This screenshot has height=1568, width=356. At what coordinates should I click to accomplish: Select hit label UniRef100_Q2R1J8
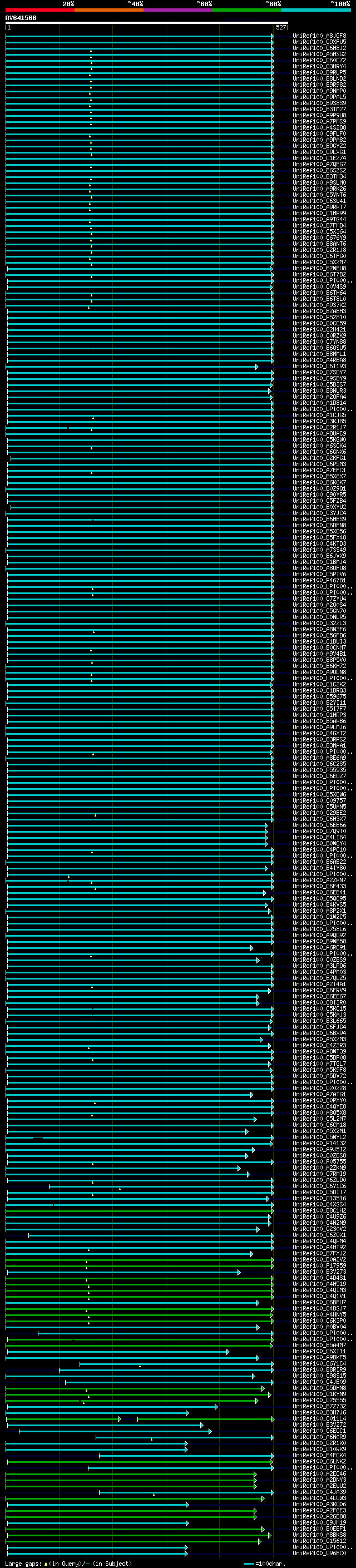pyautogui.click(x=319, y=250)
